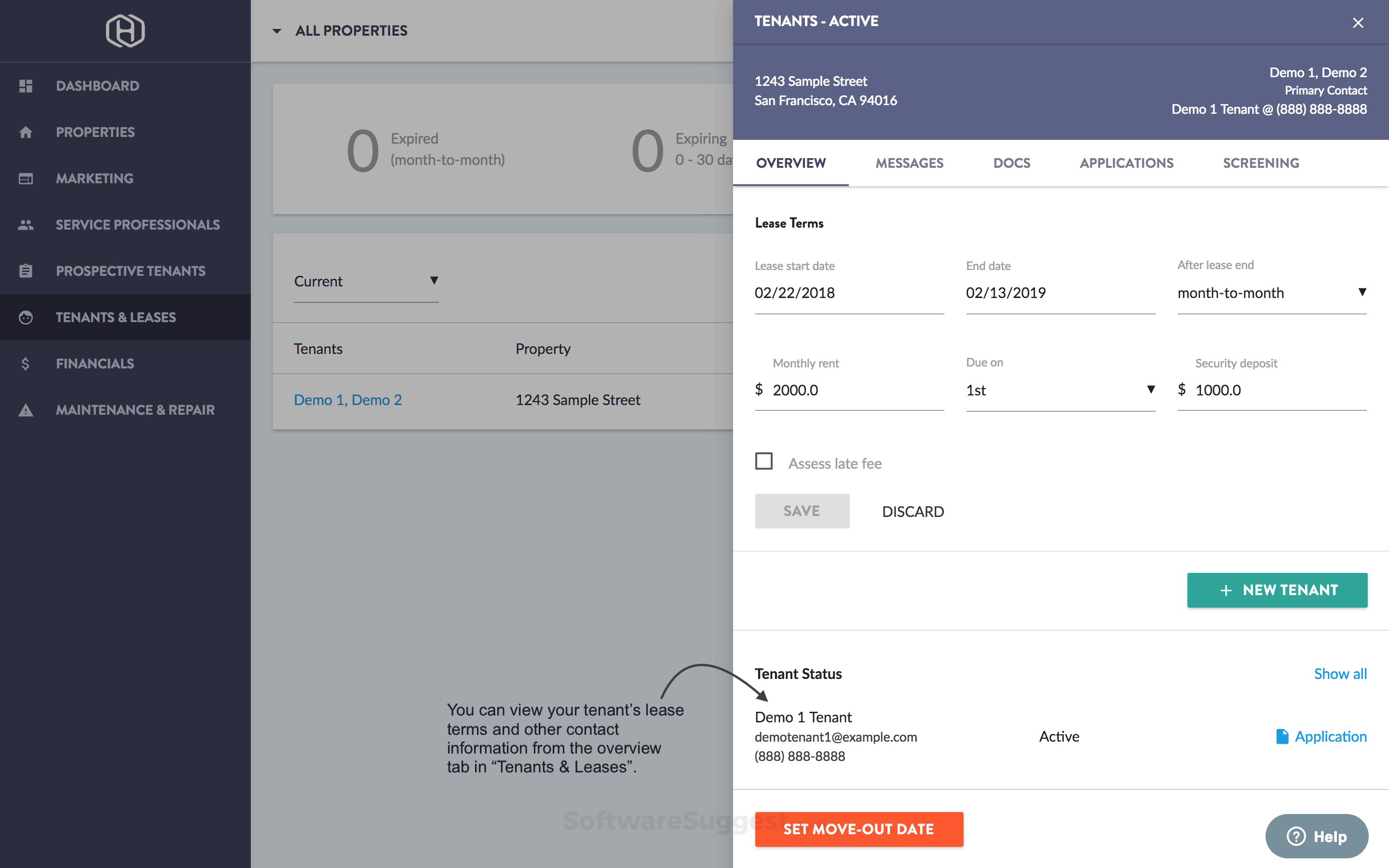The image size is (1389, 868).
Task: Click the Marketing sidebar icon
Action: [25, 178]
